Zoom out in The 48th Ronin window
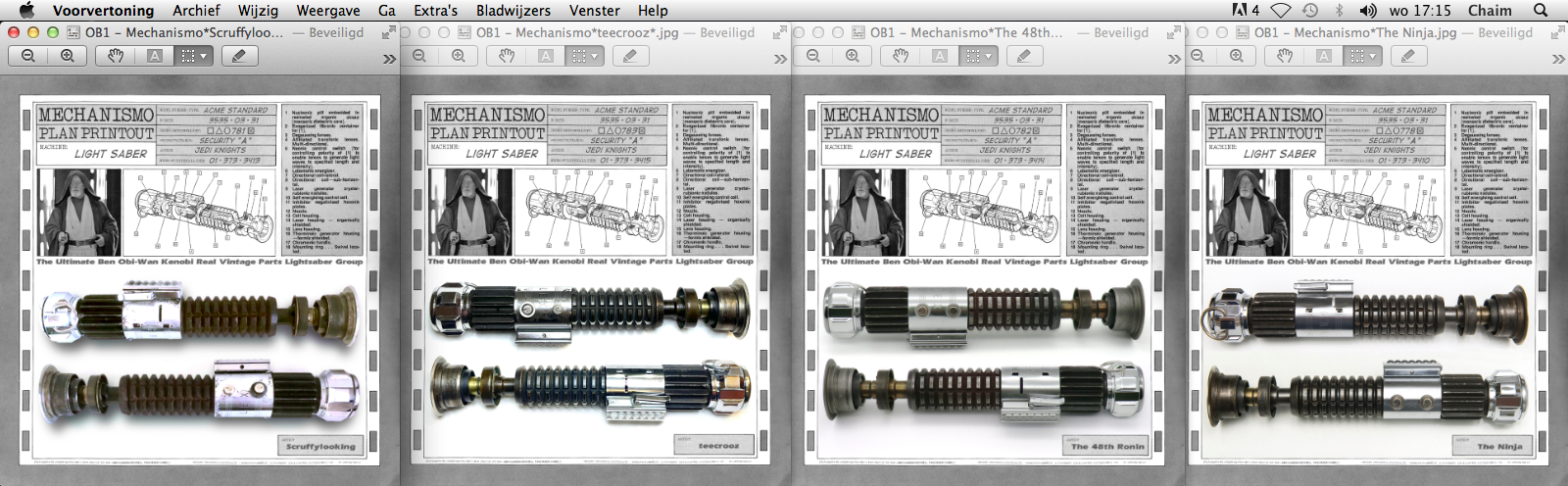1568x486 pixels. pos(813,56)
